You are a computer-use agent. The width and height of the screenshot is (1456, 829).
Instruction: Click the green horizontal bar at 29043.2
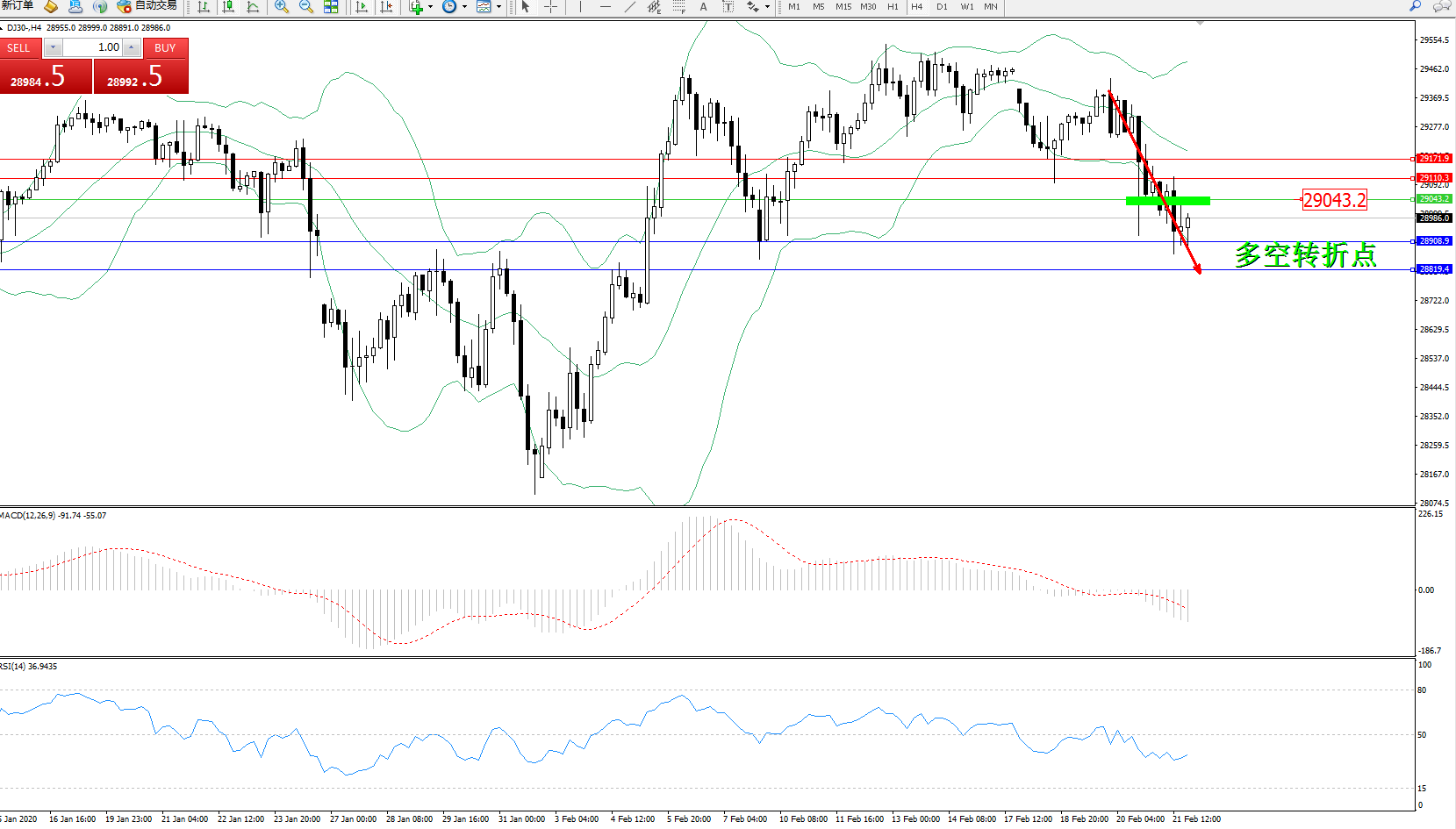(x=1167, y=201)
